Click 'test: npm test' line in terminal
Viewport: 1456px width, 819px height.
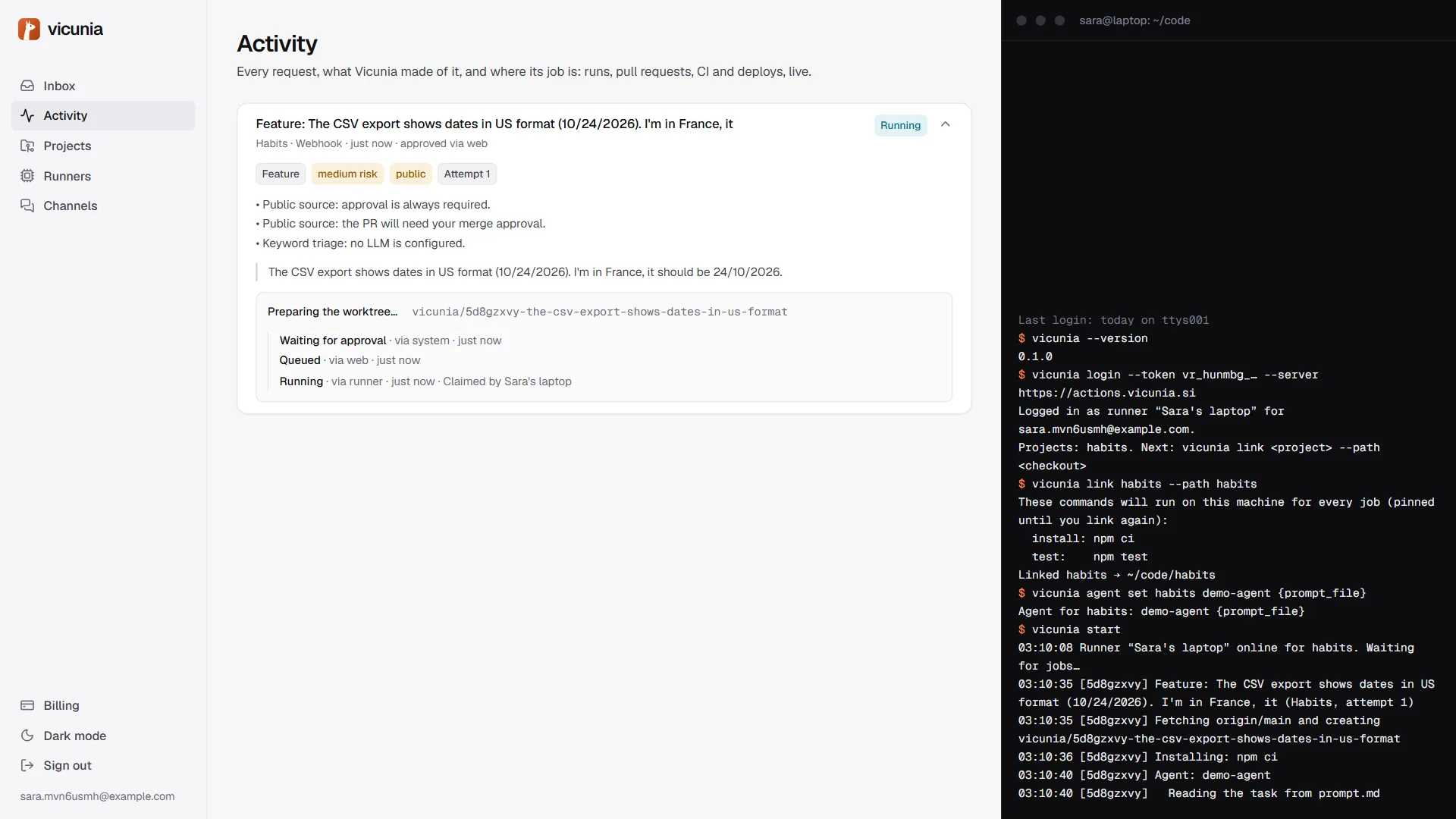coord(1090,557)
